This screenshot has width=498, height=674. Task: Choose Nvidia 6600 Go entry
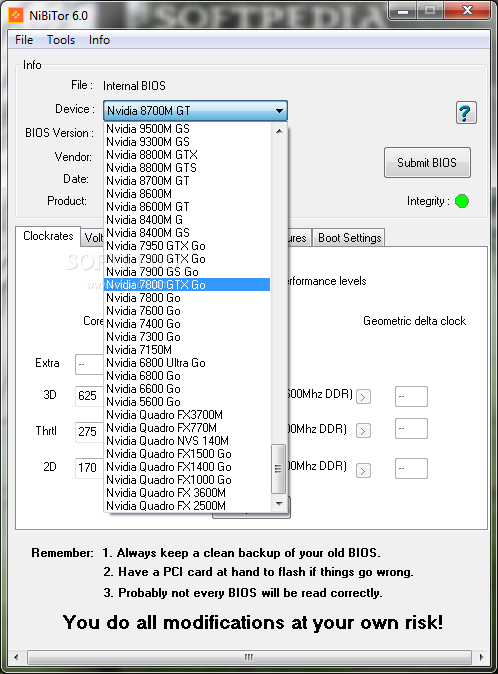coord(187,389)
